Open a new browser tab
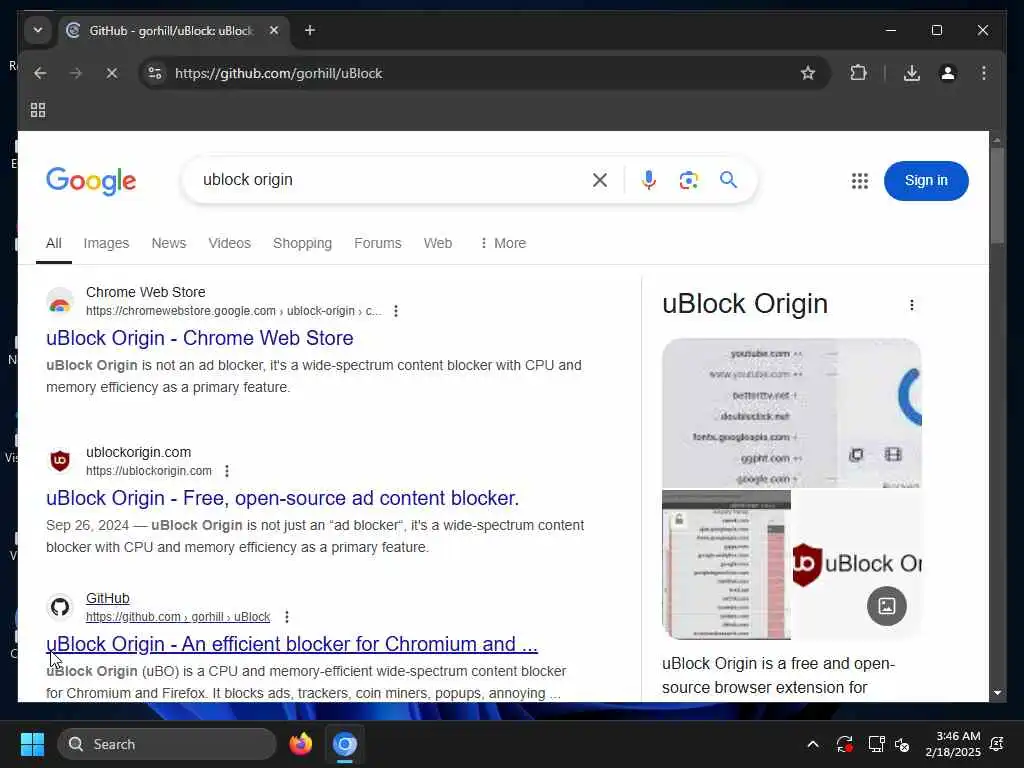Image resolution: width=1024 pixels, height=768 pixels. [x=310, y=30]
